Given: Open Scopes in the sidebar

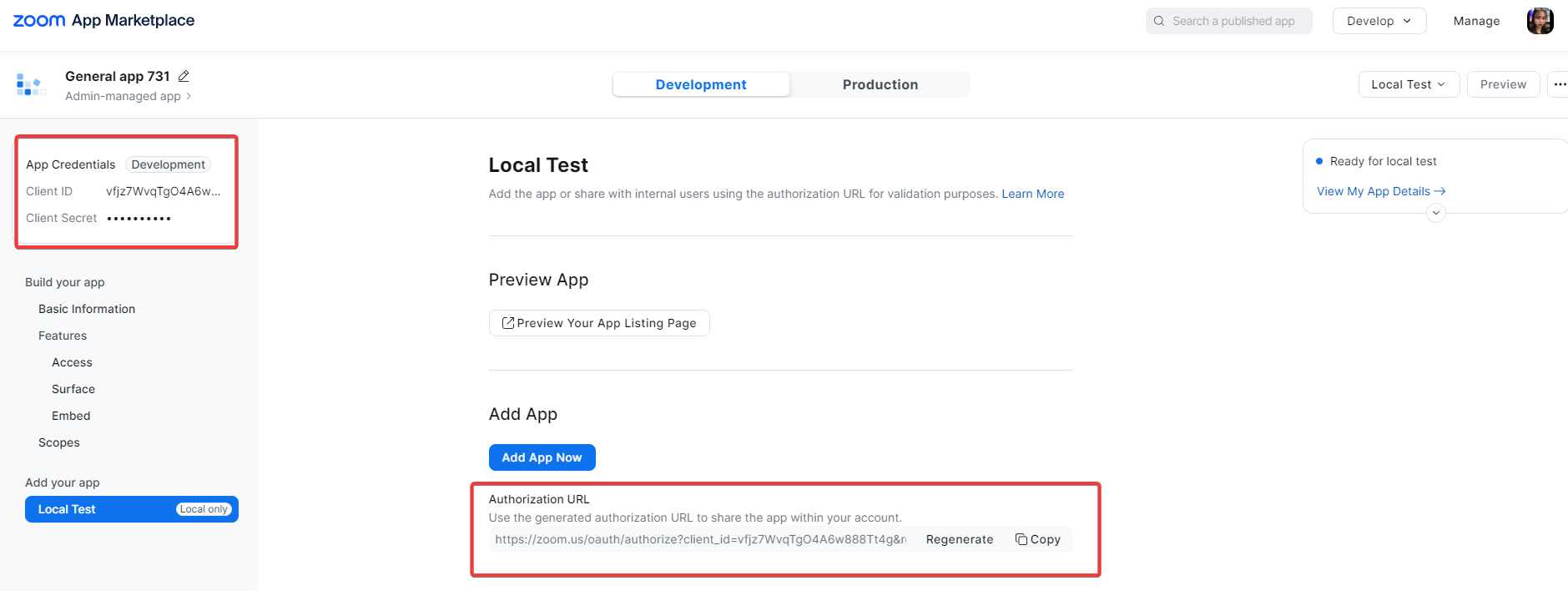Looking at the screenshot, I should click(59, 442).
